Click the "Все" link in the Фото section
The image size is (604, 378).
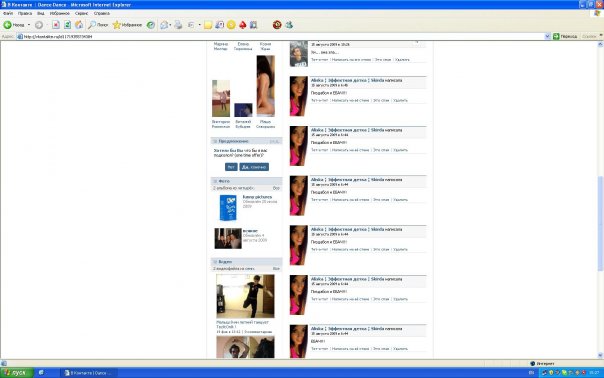(276, 188)
